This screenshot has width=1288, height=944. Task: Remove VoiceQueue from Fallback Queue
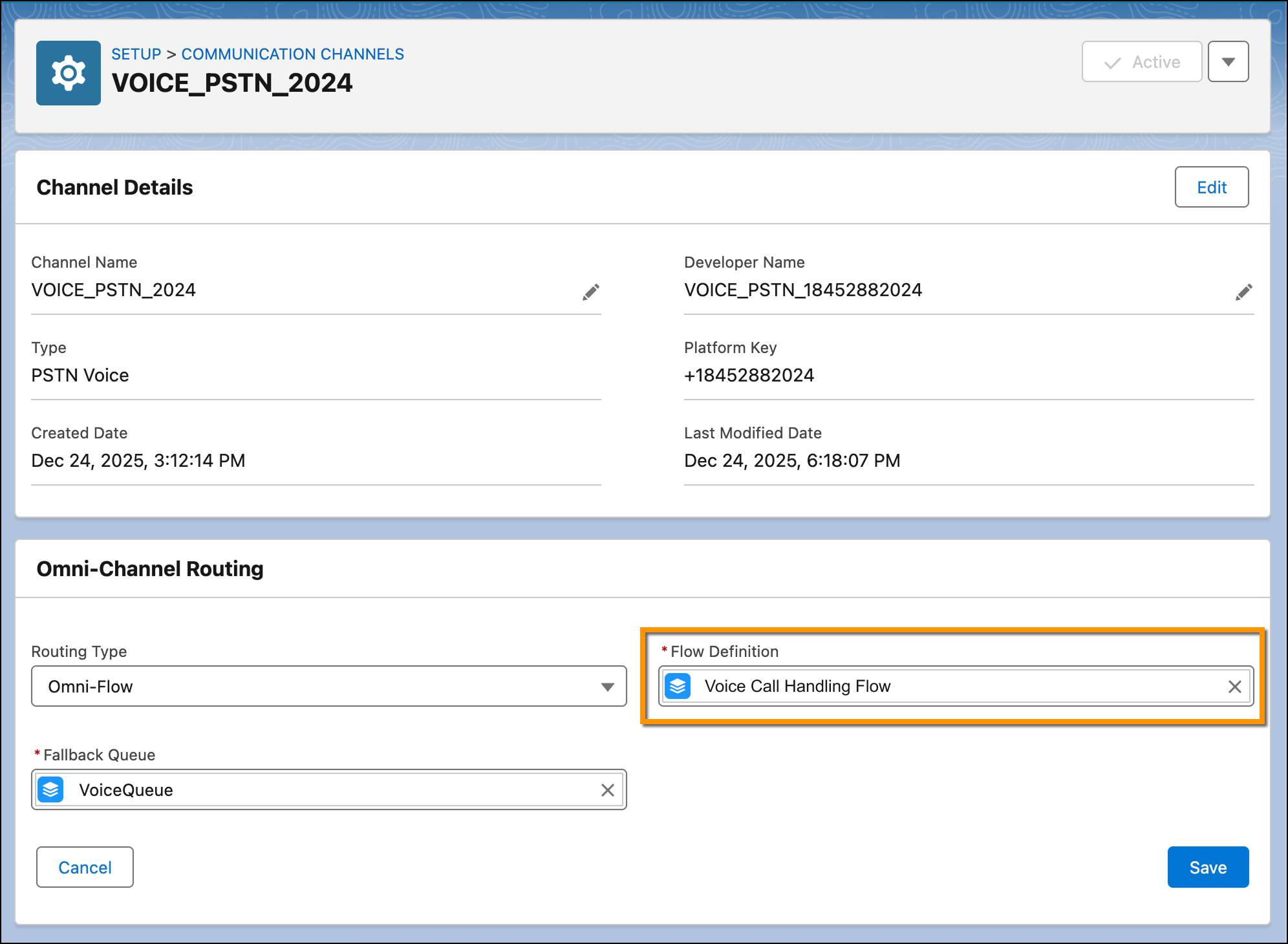coord(607,790)
